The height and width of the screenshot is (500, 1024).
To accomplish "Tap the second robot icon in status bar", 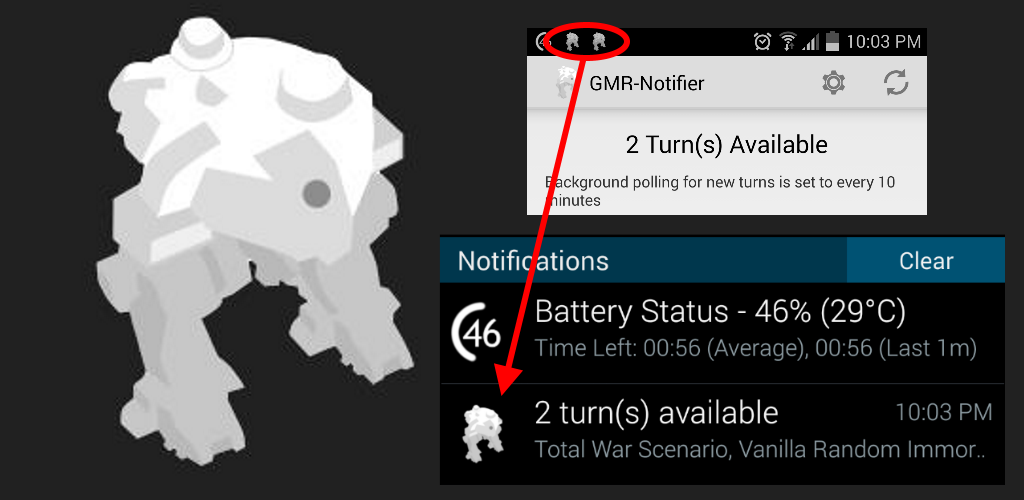I will pos(599,42).
